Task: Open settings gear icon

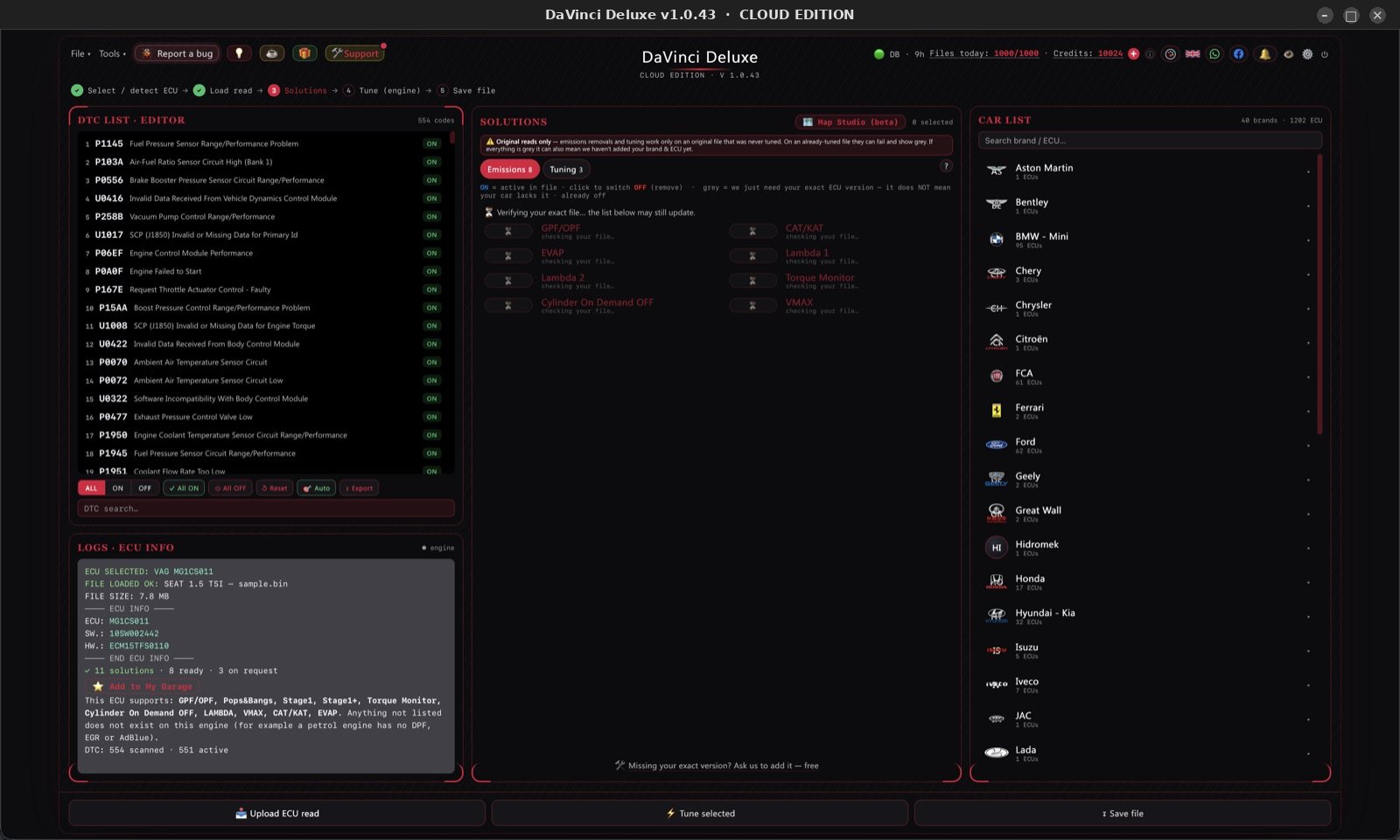Action: tap(1307, 54)
